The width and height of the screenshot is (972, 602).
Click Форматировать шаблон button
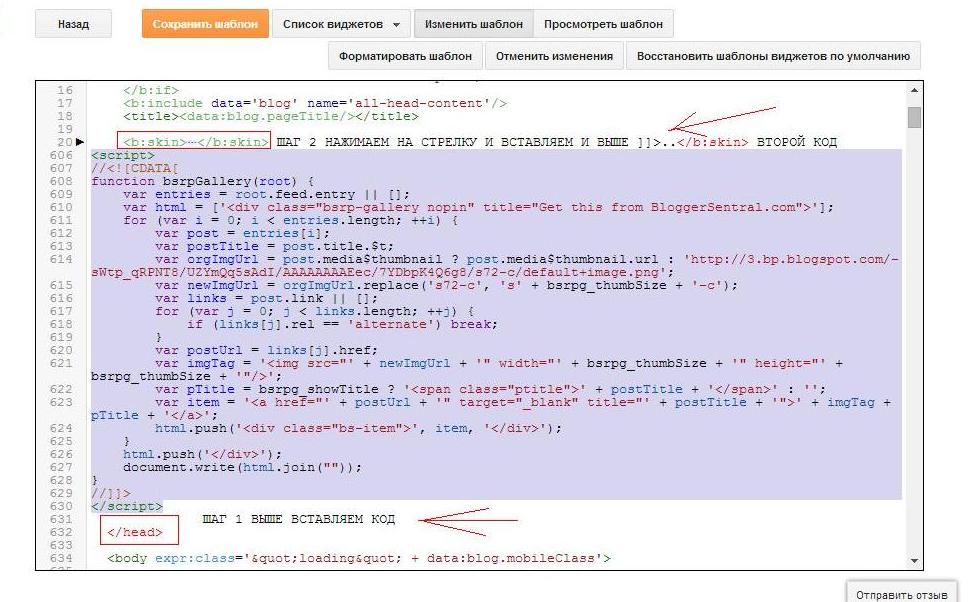click(x=405, y=56)
